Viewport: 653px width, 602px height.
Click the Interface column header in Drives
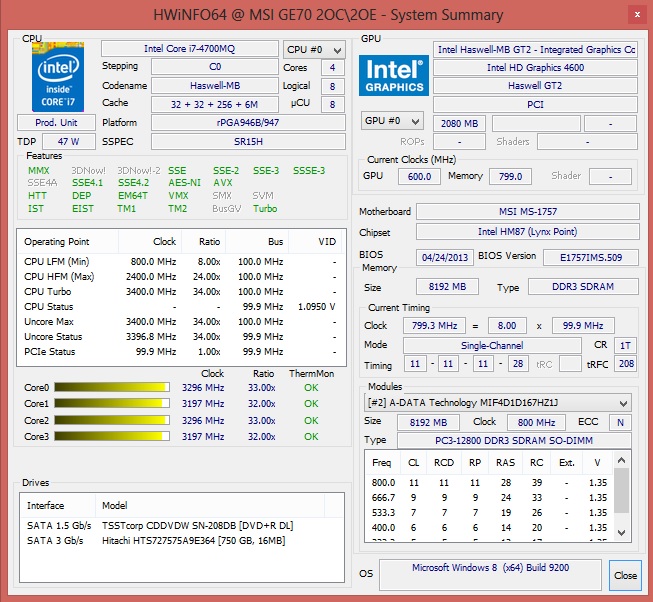(x=58, y=505)
